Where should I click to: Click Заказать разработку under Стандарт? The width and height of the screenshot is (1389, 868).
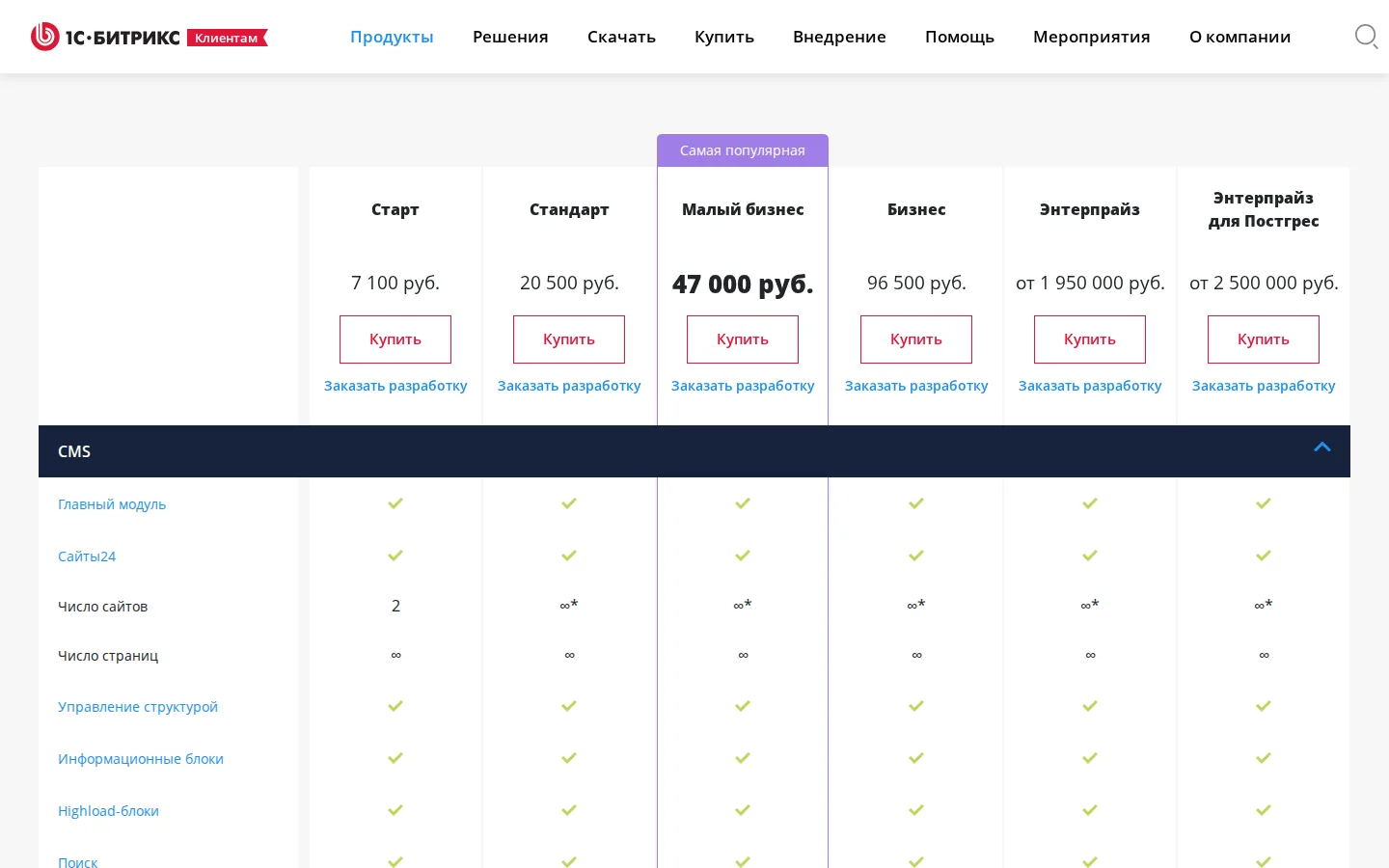click(x=569, y=386)
